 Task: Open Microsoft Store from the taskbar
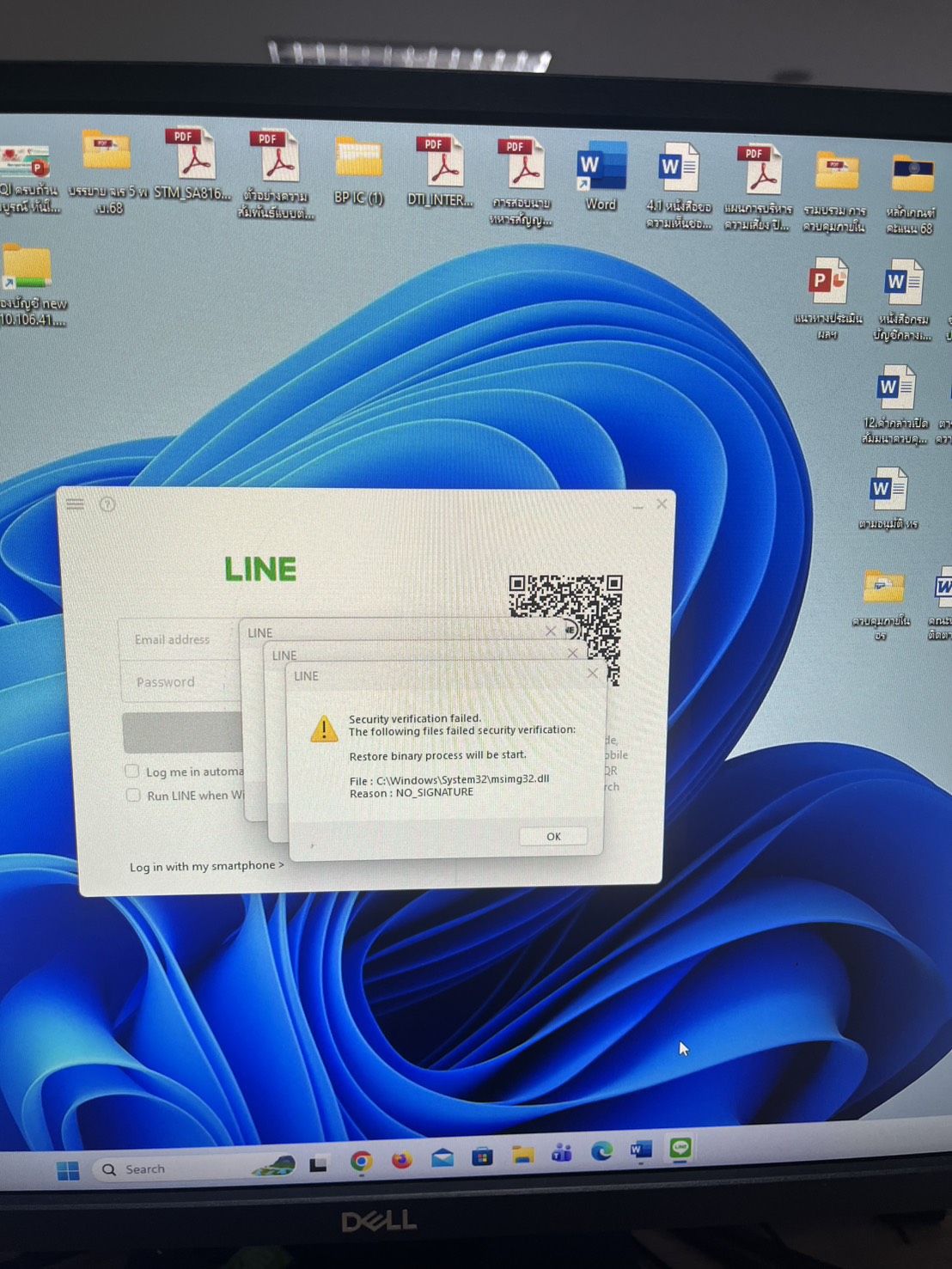point(483,1157)
